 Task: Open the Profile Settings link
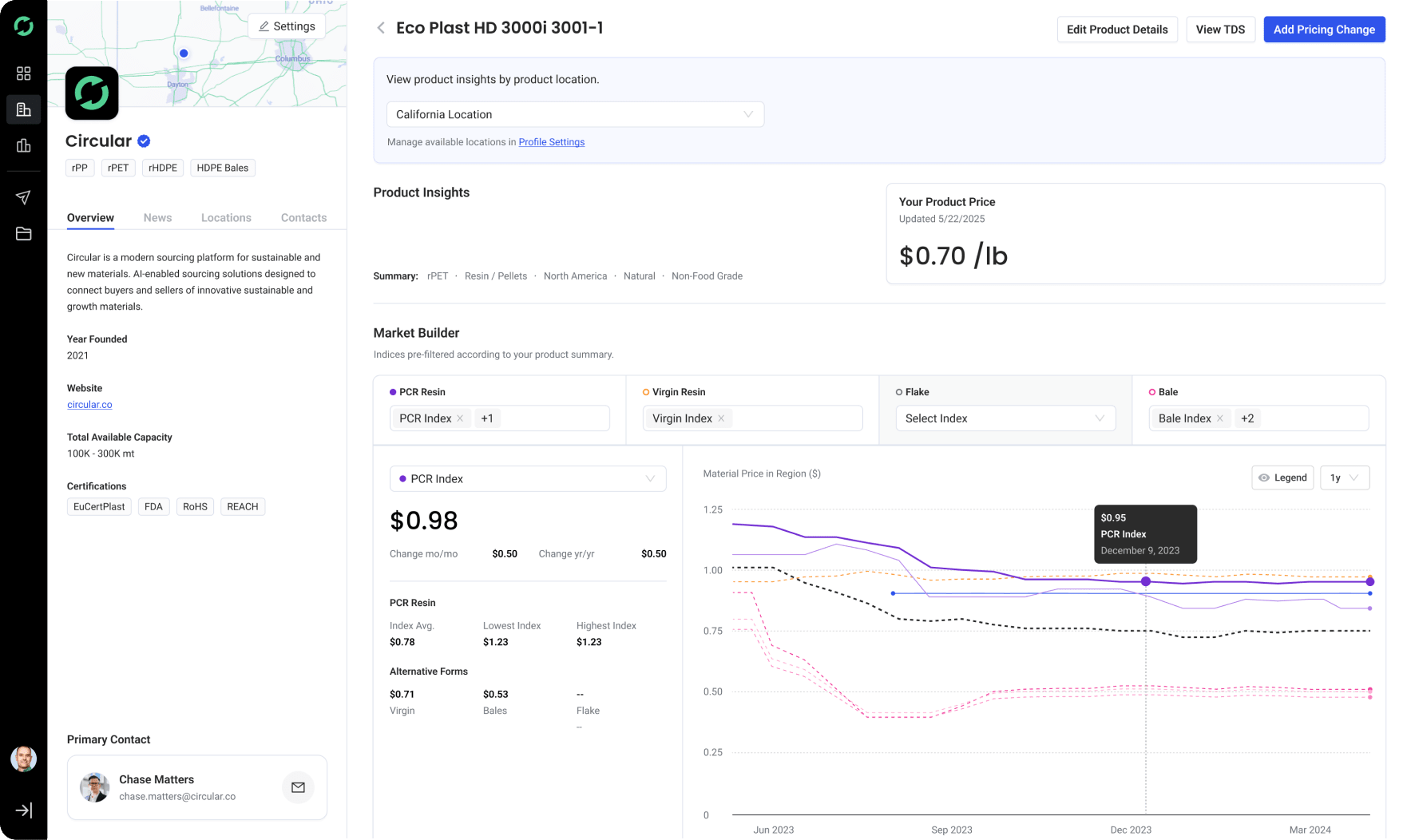point(552,142)
